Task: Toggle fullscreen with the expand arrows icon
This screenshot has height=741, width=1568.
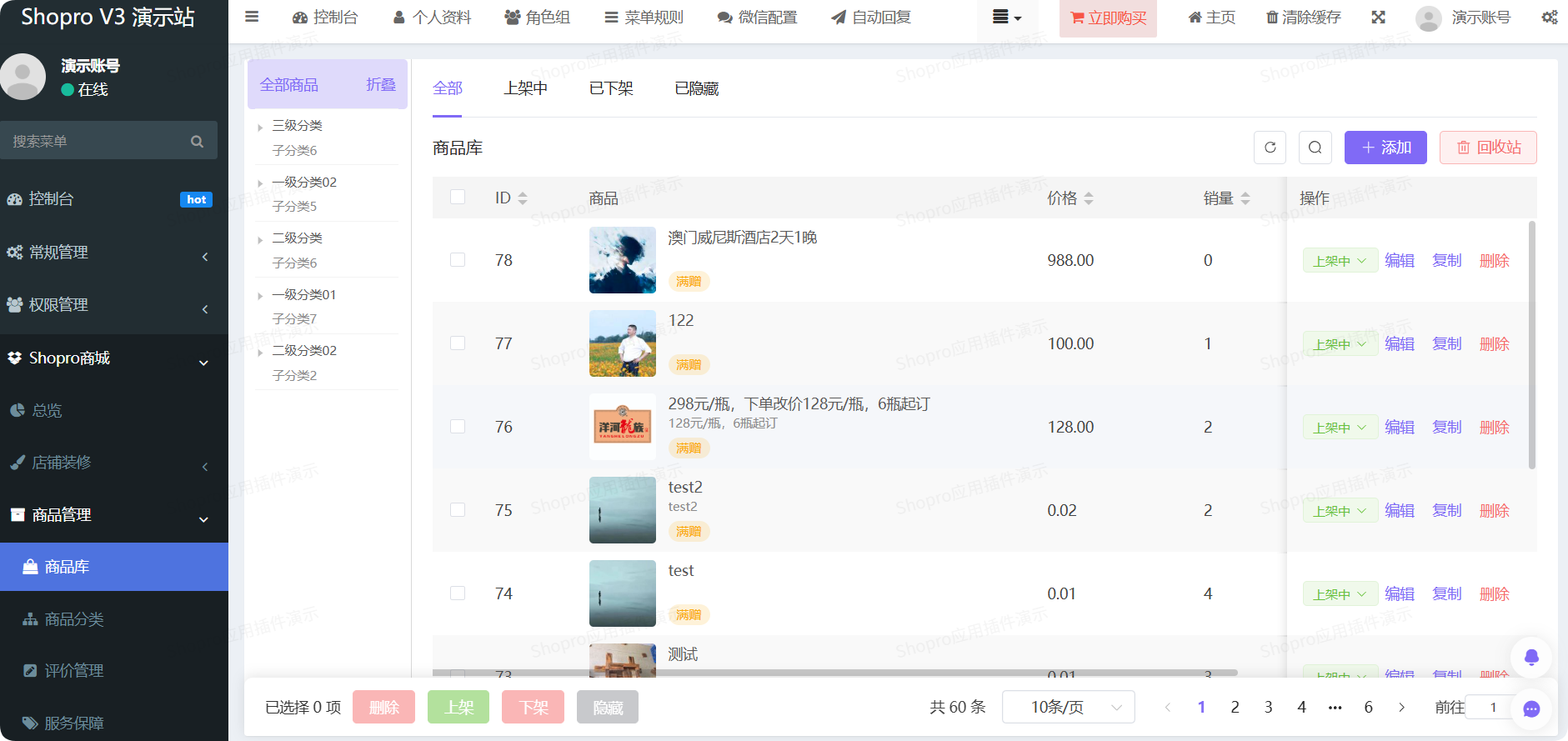Action: pyautogui.click(x=1379, y=18)
